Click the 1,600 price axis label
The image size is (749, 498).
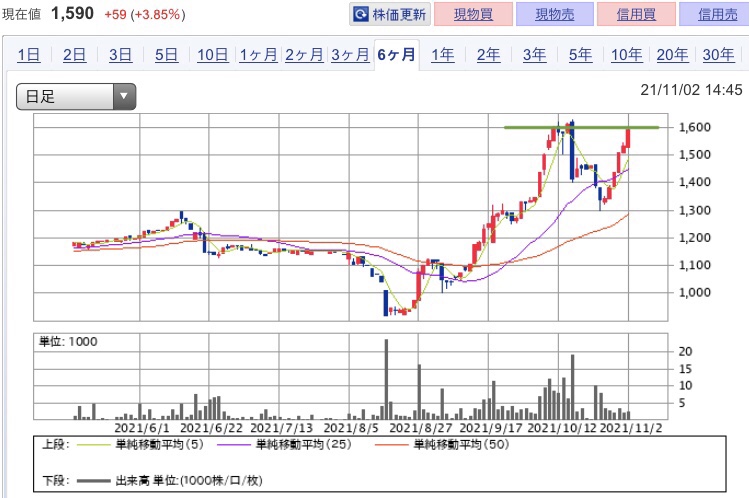[x=695, y=127]
